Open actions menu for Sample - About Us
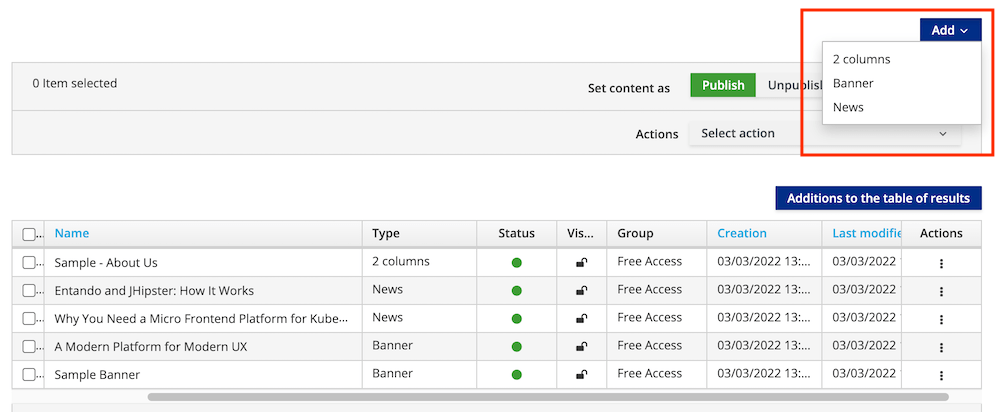Viewport: 1006px width, 412px height. (x=941, y=263)
